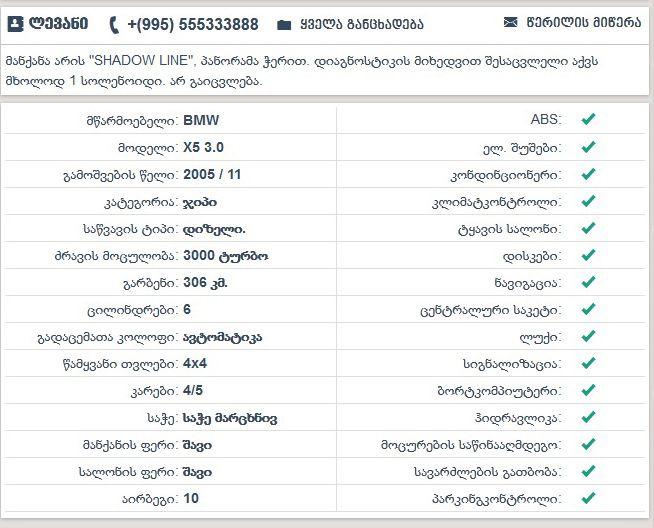Click the checkmark for ნავიგაცია

click(x=589, y=282)
